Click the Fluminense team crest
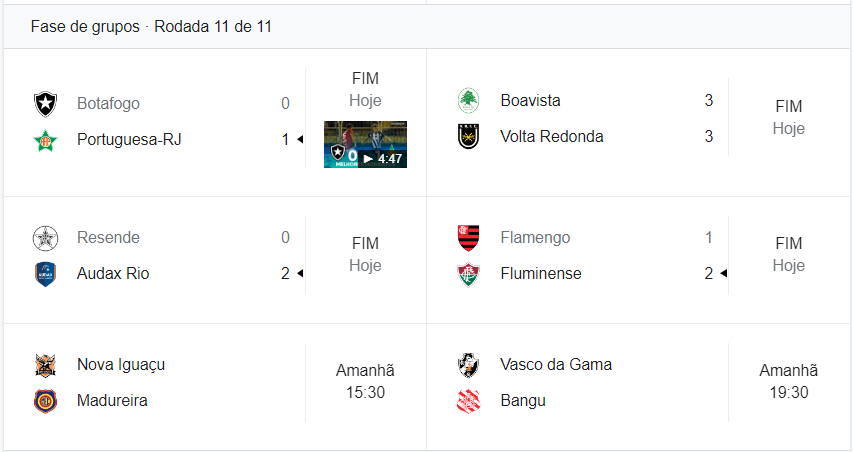The width and height of the screenshot is (853, 452). click(468, 273)
